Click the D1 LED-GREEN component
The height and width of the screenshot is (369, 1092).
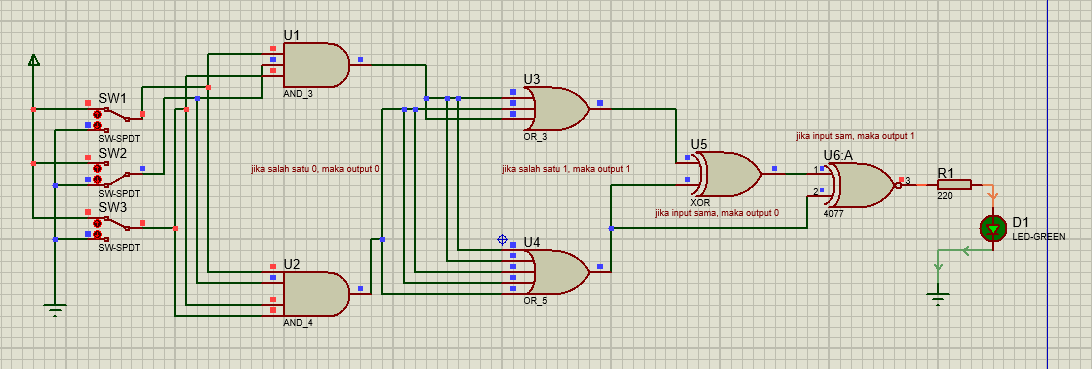tap(992, 229)
